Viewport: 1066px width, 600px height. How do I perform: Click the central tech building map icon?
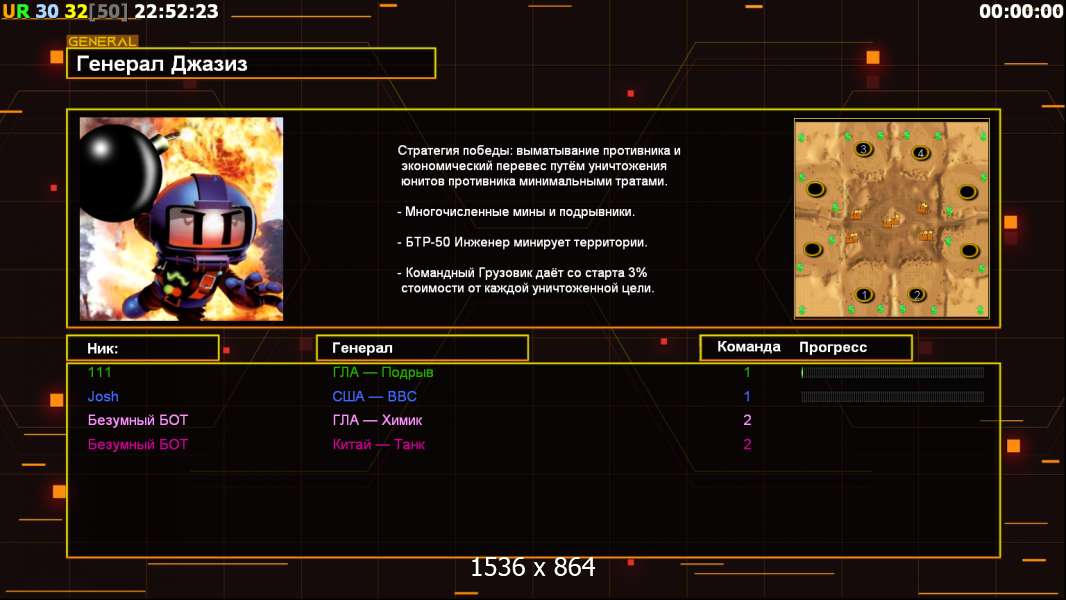coord(892,219)
